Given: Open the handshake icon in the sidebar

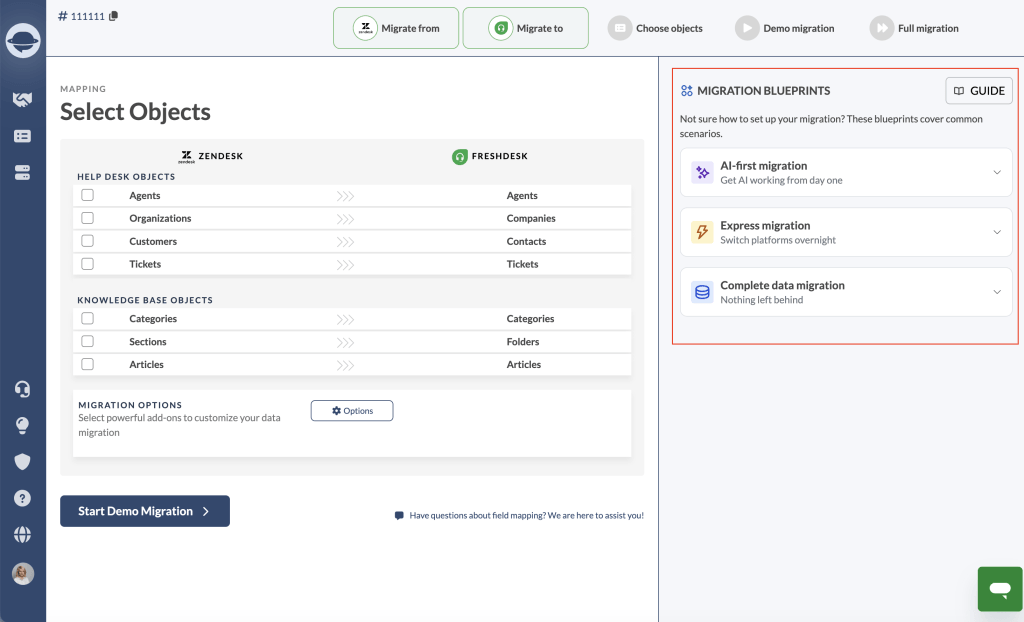Looking at the screenshot, I should 22,99.
